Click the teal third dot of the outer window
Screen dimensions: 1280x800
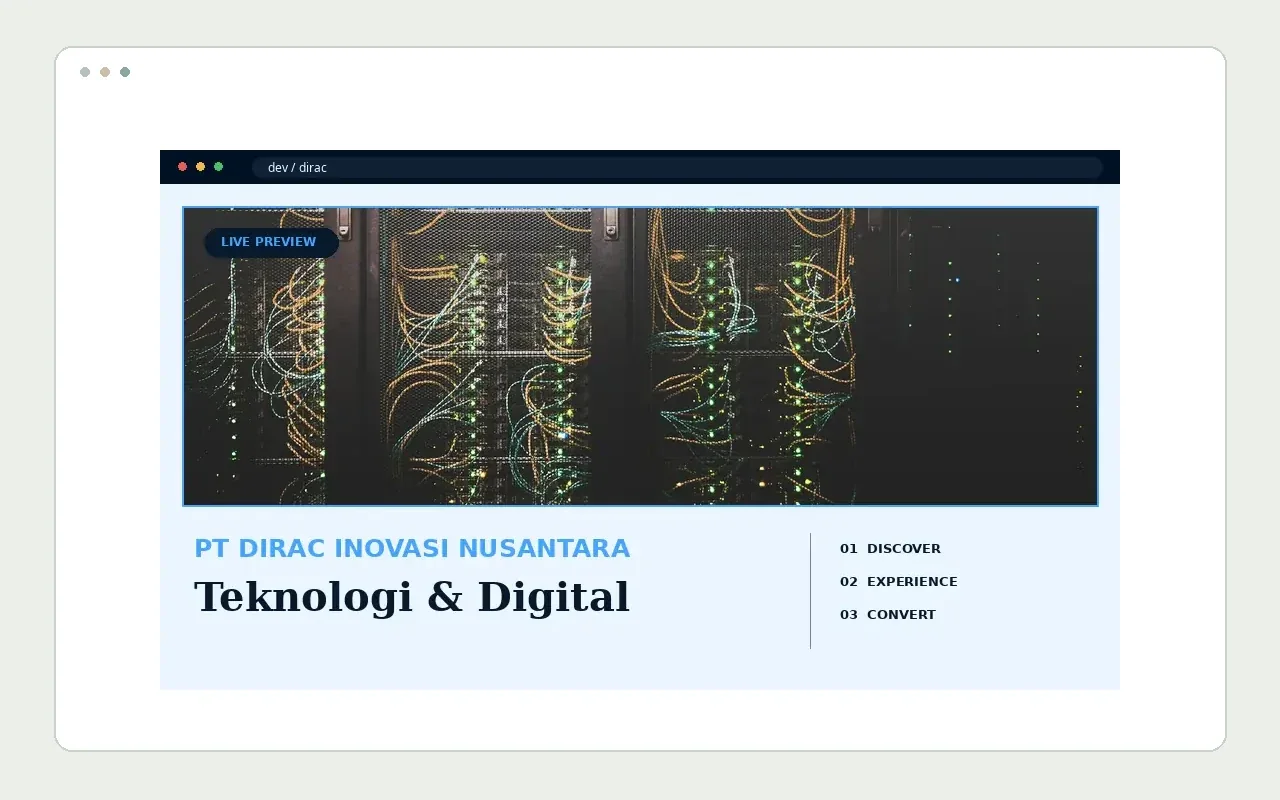[x=125, y=72]
